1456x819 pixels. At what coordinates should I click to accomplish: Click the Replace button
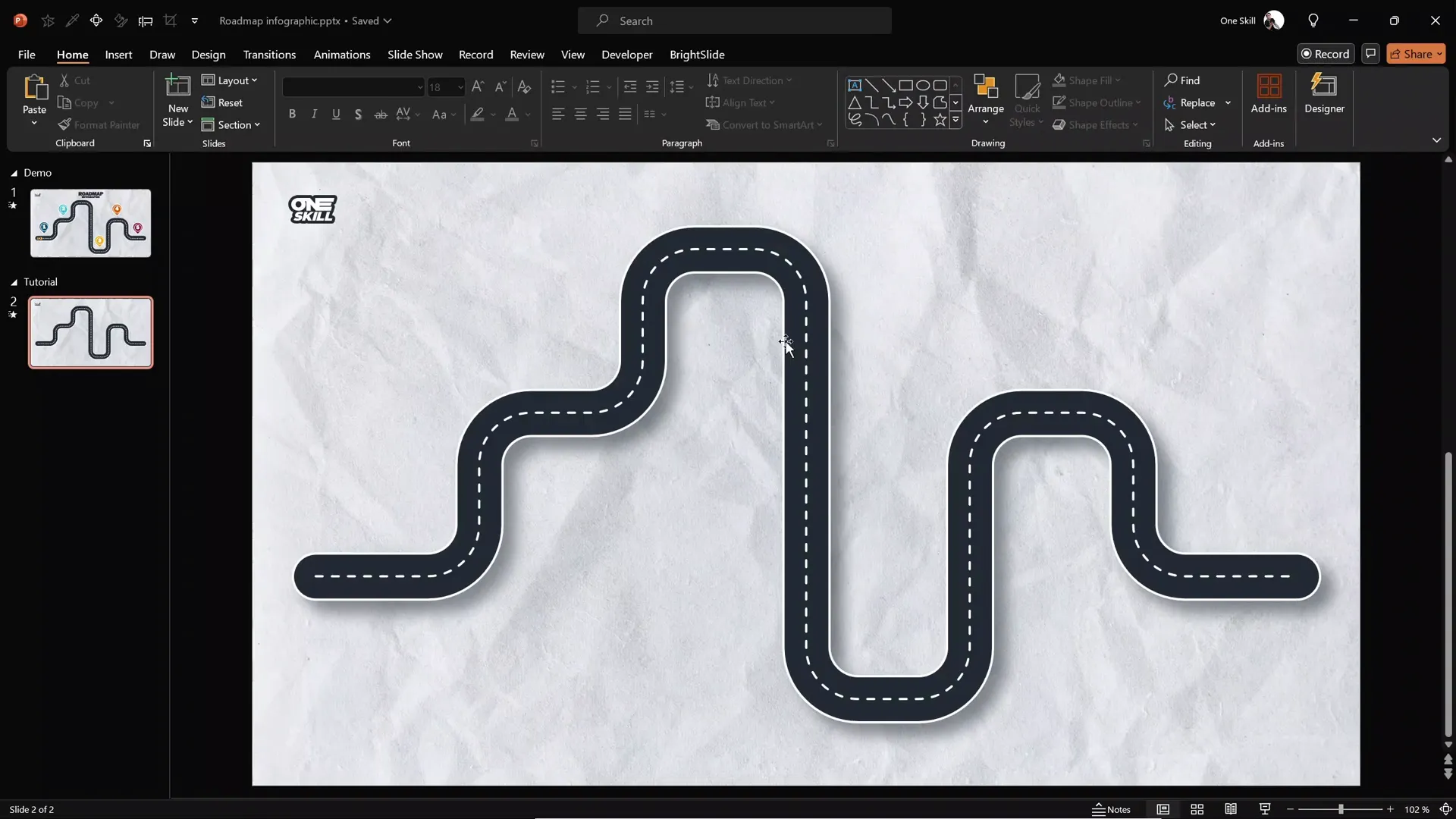[1191, 102]
